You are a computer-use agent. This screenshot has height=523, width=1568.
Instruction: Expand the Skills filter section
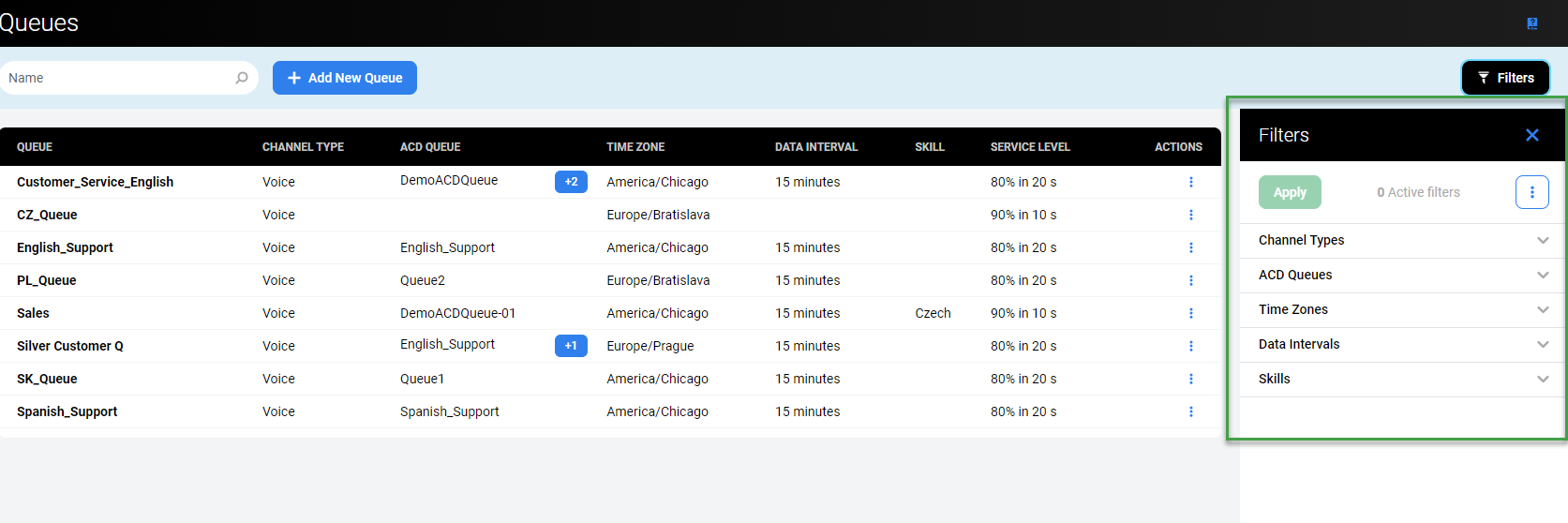[1402, 379]
